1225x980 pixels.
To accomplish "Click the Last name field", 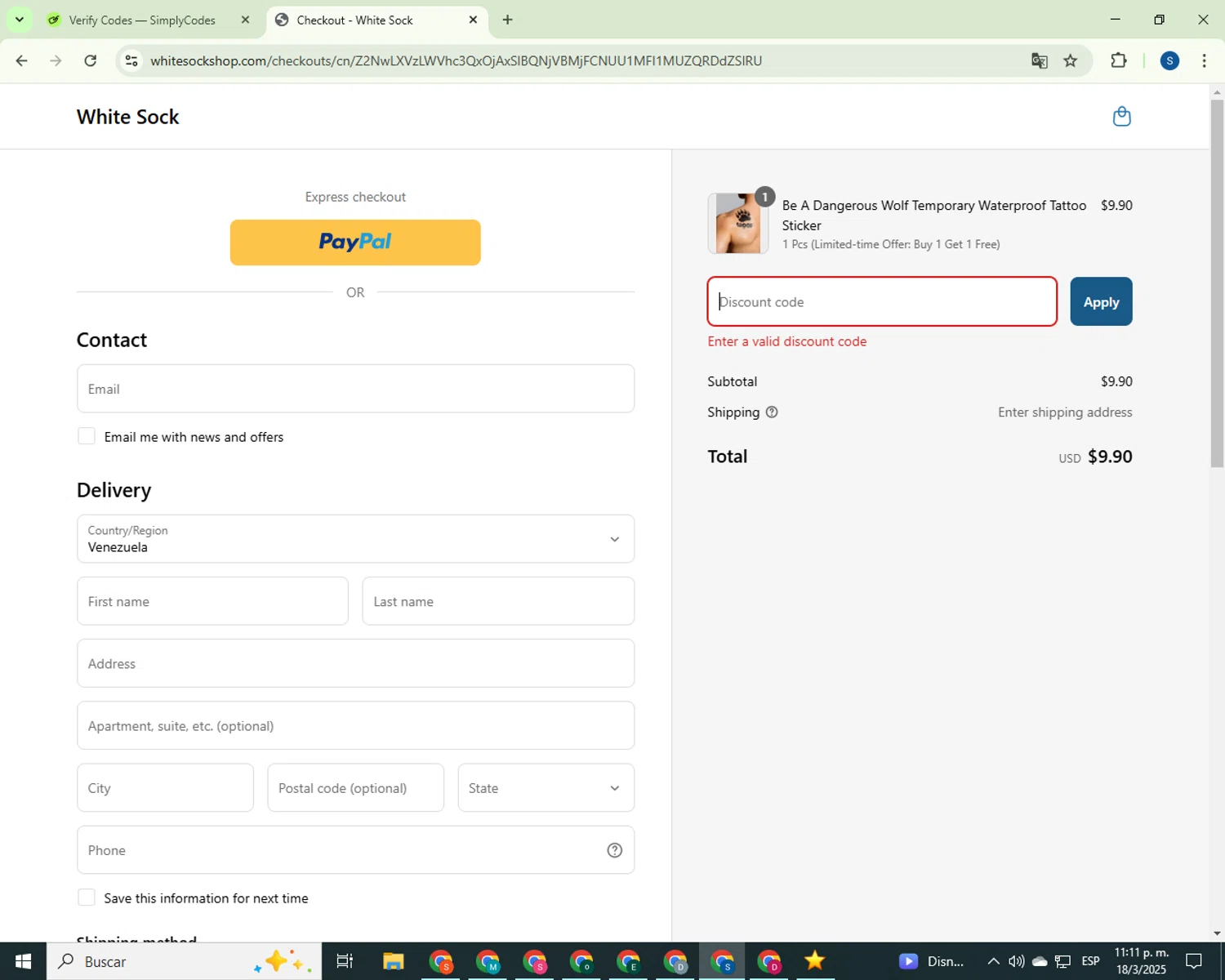I will (498, 601).
